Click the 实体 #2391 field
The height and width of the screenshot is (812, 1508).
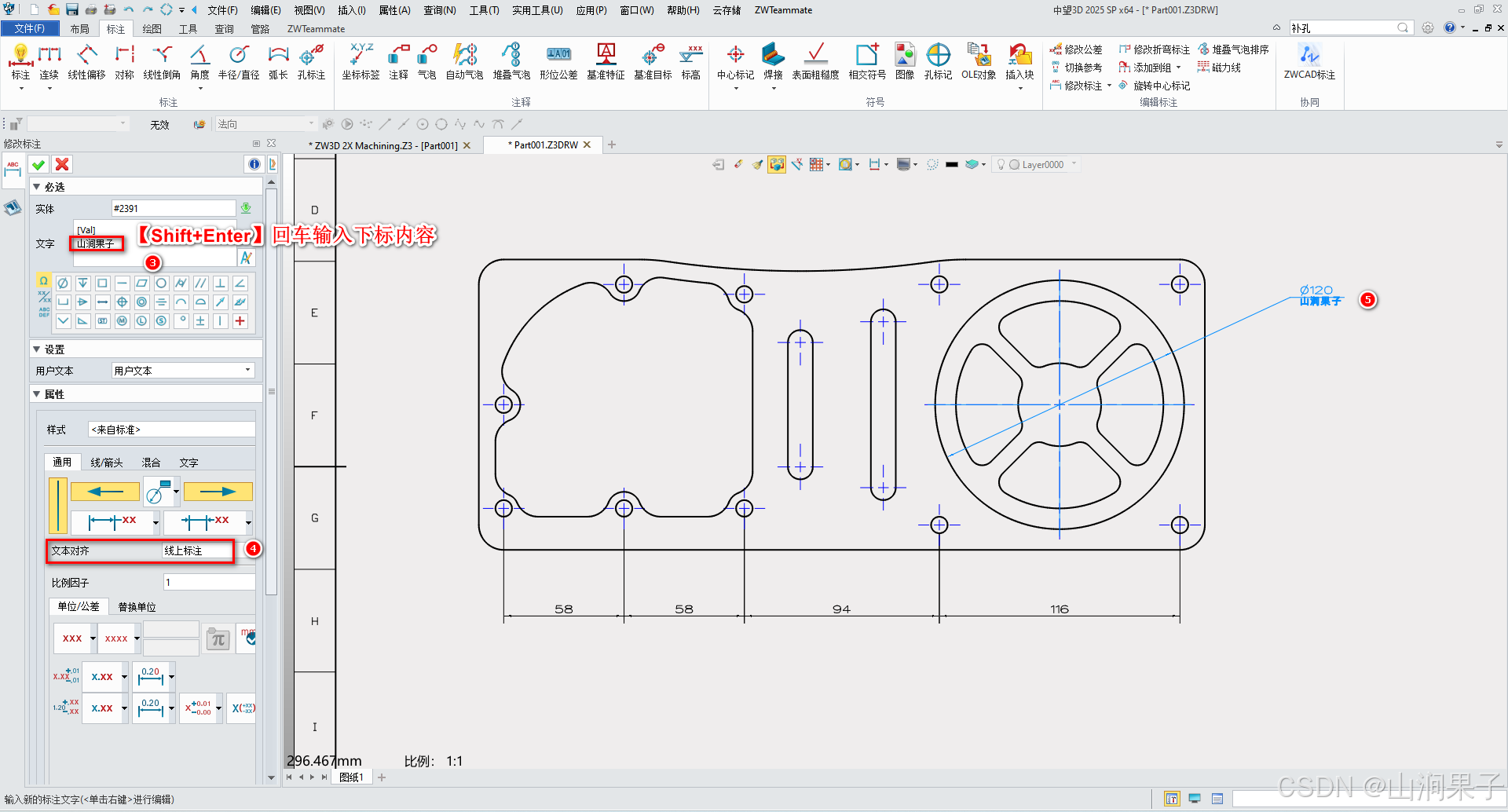(174, 209)
